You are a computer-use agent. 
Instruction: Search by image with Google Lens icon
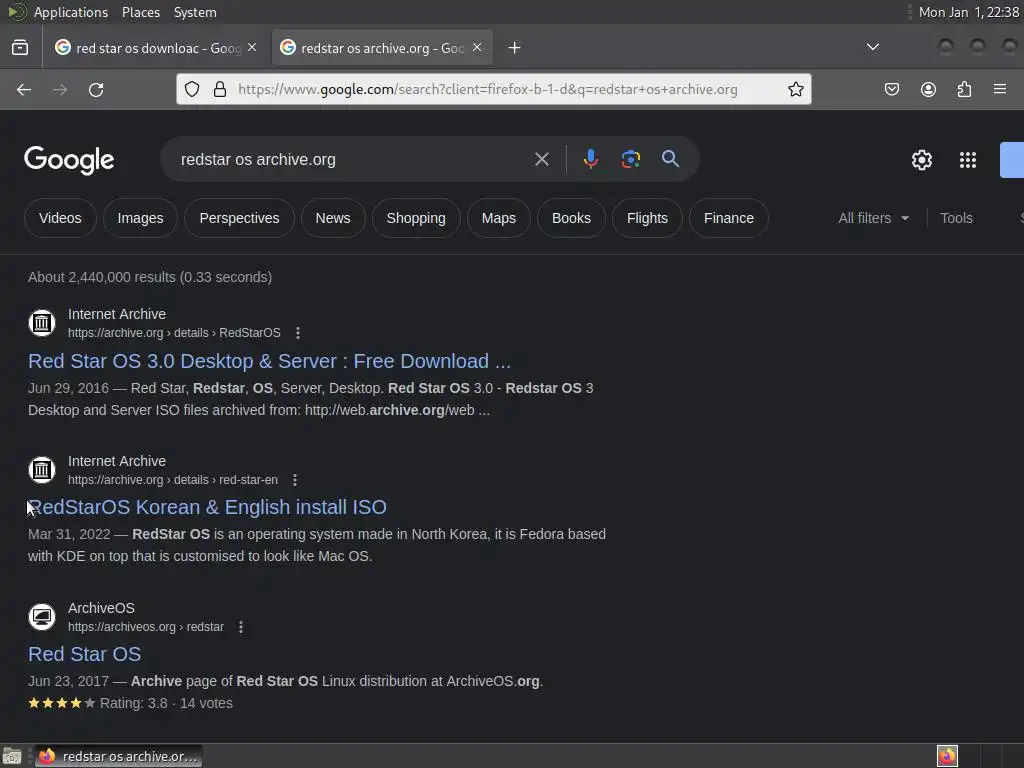tap(630, 159)
